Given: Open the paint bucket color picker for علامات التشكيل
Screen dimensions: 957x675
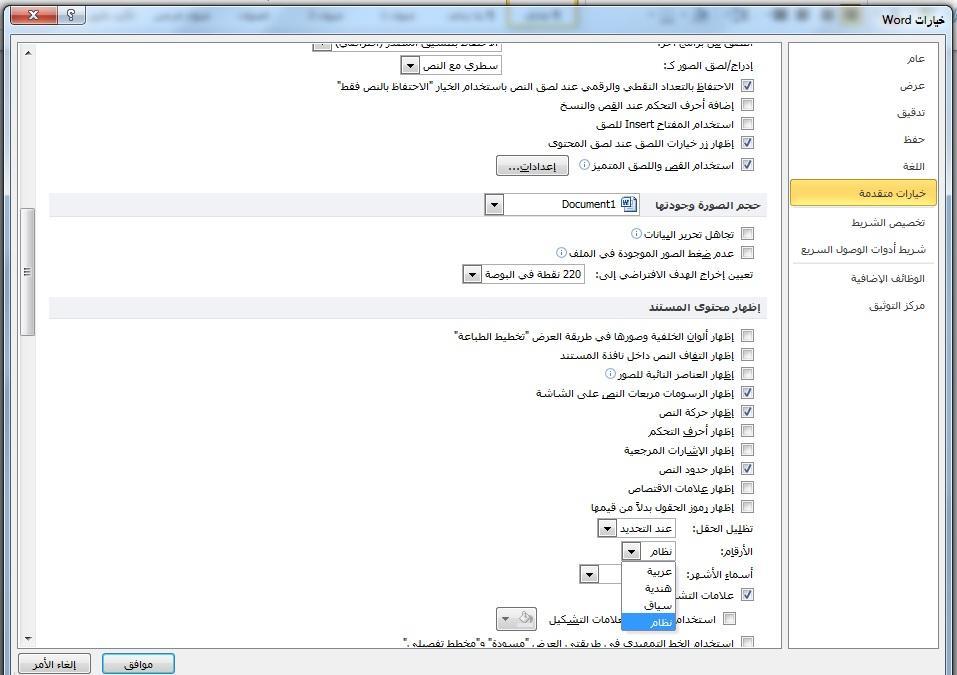Looking at the screenshot, I should (x=516, y=619).
